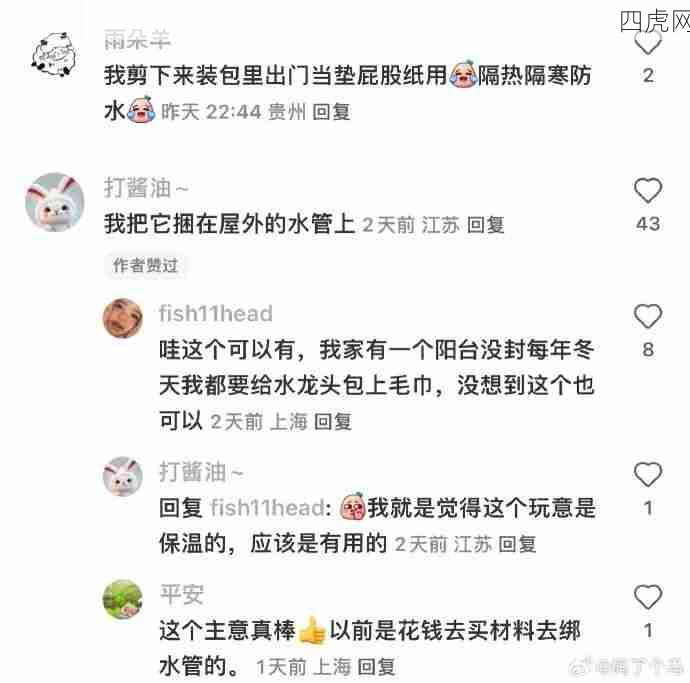Reply to 打酱油~ comment about 保温
Viewport: 690px width, 683px height.
(x=517, y=544)
